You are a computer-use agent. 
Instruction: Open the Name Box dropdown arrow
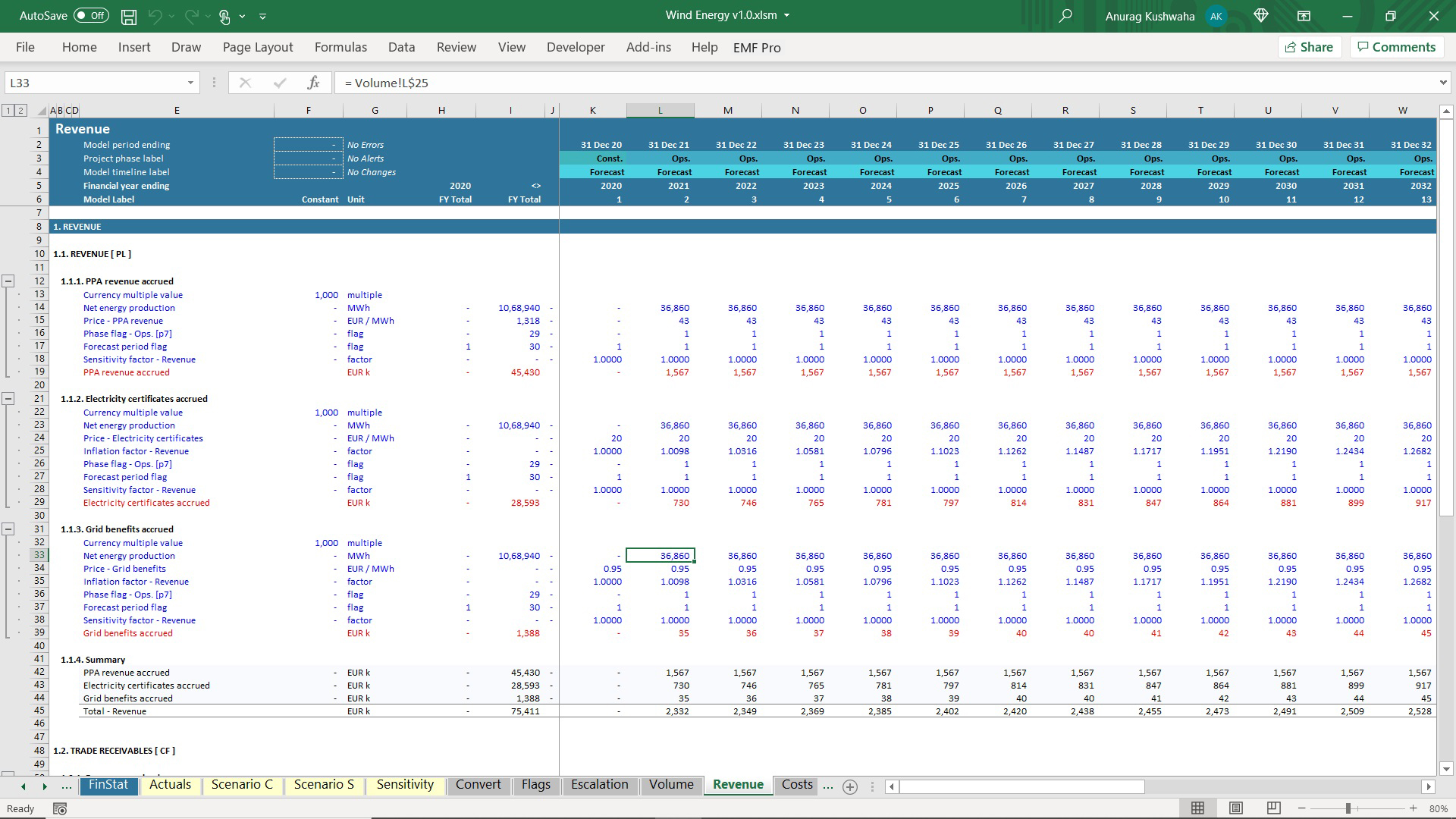point(190,83)
